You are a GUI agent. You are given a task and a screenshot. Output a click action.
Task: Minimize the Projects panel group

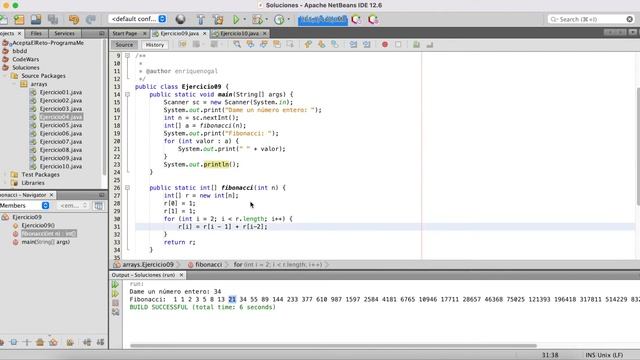click(102, 33)
